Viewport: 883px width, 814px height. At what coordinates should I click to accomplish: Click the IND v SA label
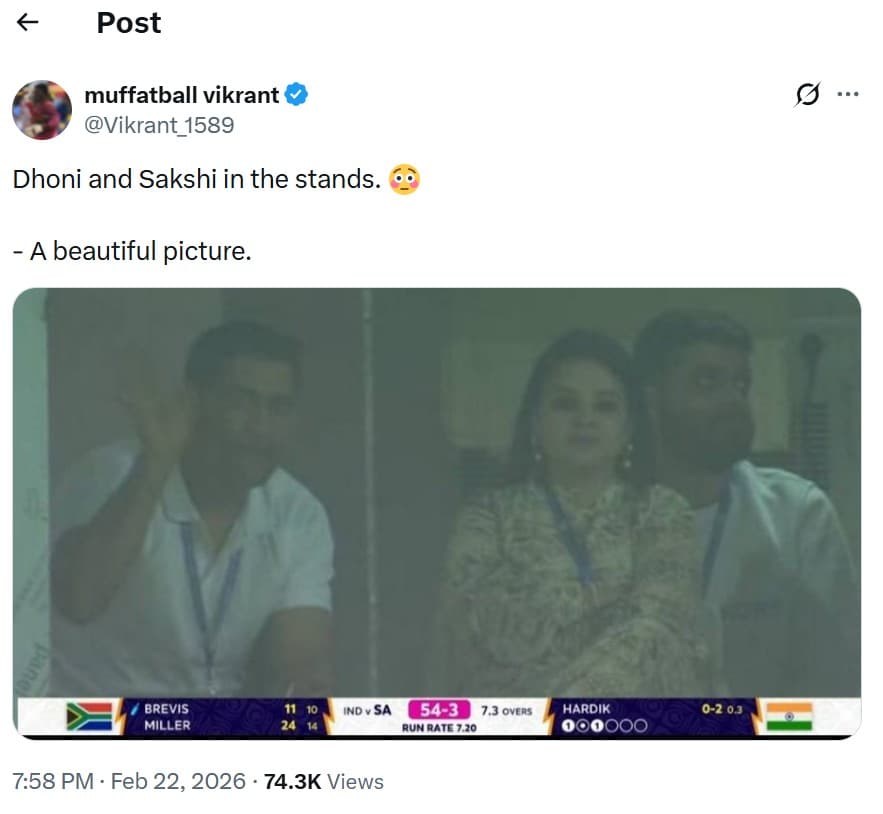(367, 711)
